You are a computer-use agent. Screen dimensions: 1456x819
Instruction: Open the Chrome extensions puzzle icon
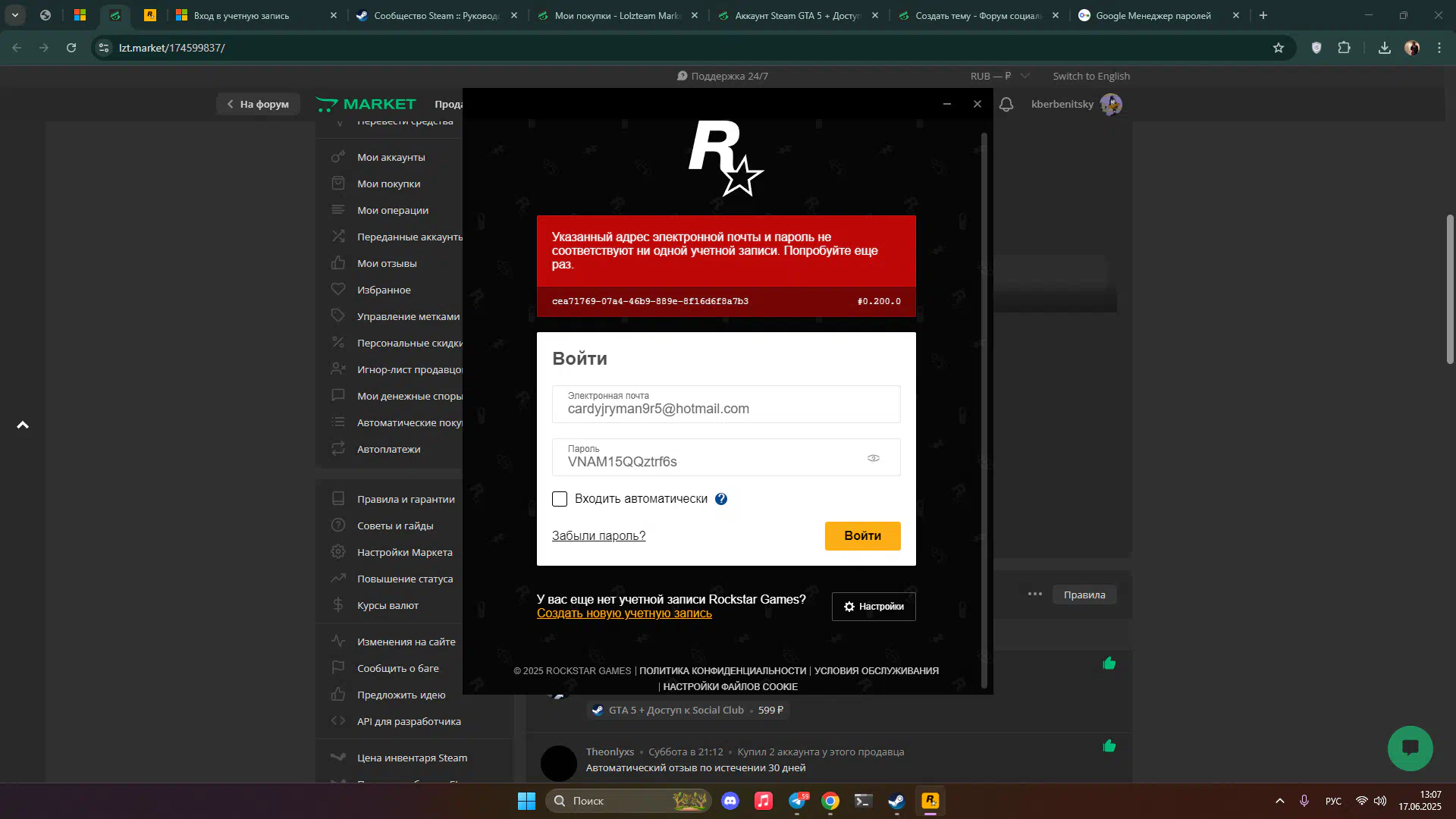click(x=1345, y=48)
